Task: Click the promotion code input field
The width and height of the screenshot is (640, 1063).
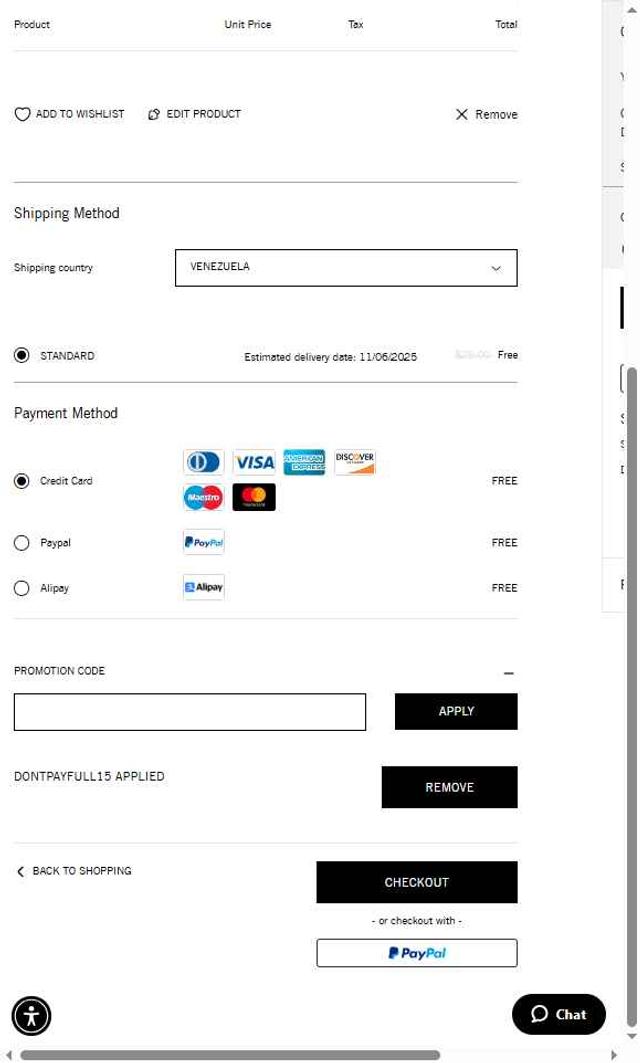Action: point(190,712)
